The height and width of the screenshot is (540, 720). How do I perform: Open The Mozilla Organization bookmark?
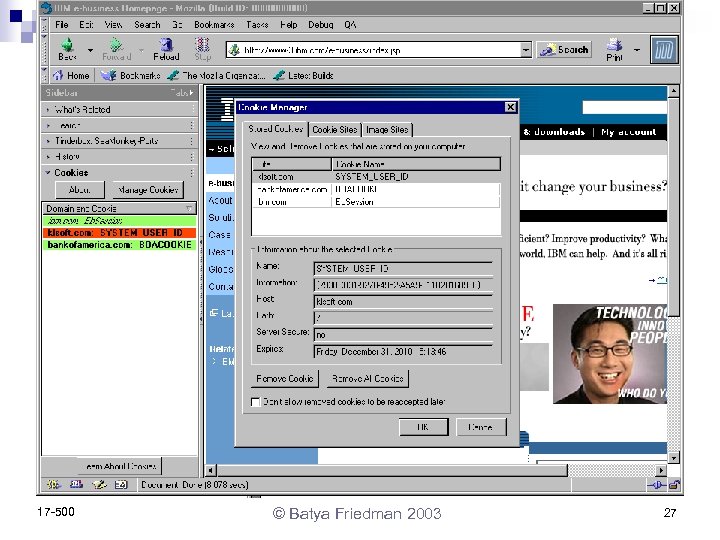(216, 75)
